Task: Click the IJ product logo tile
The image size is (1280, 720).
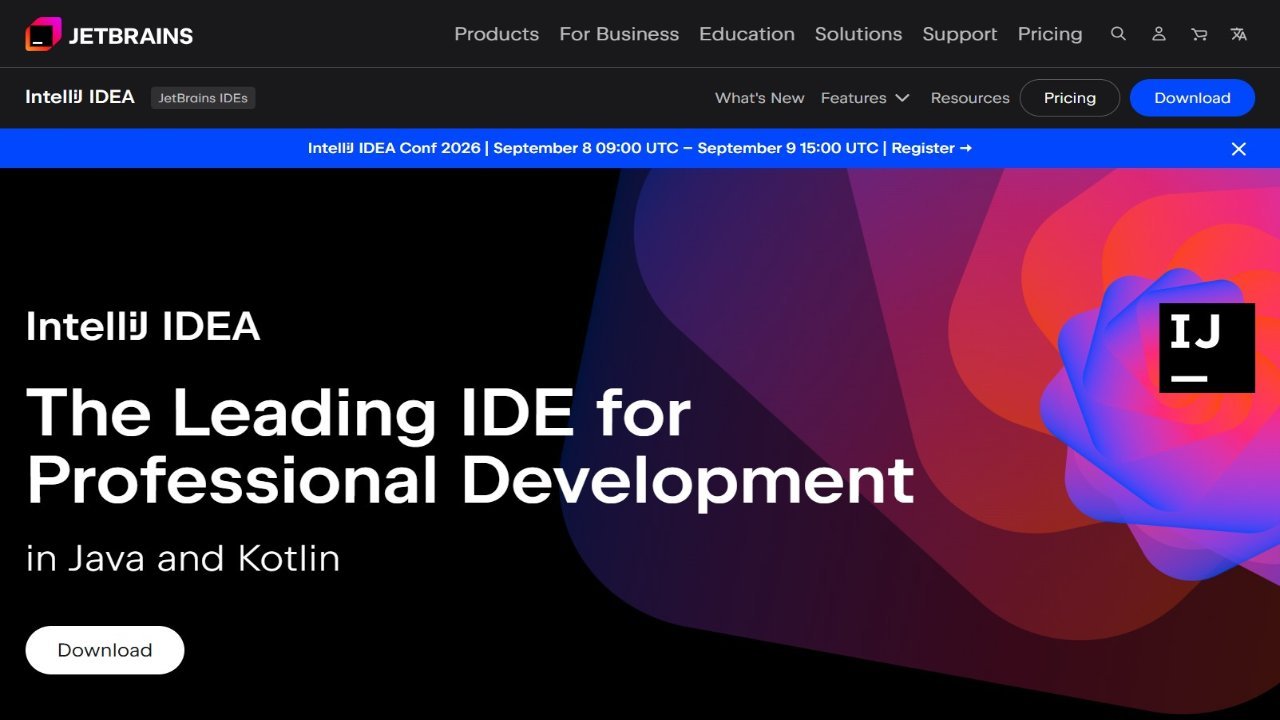Action: pos(1207,348)
